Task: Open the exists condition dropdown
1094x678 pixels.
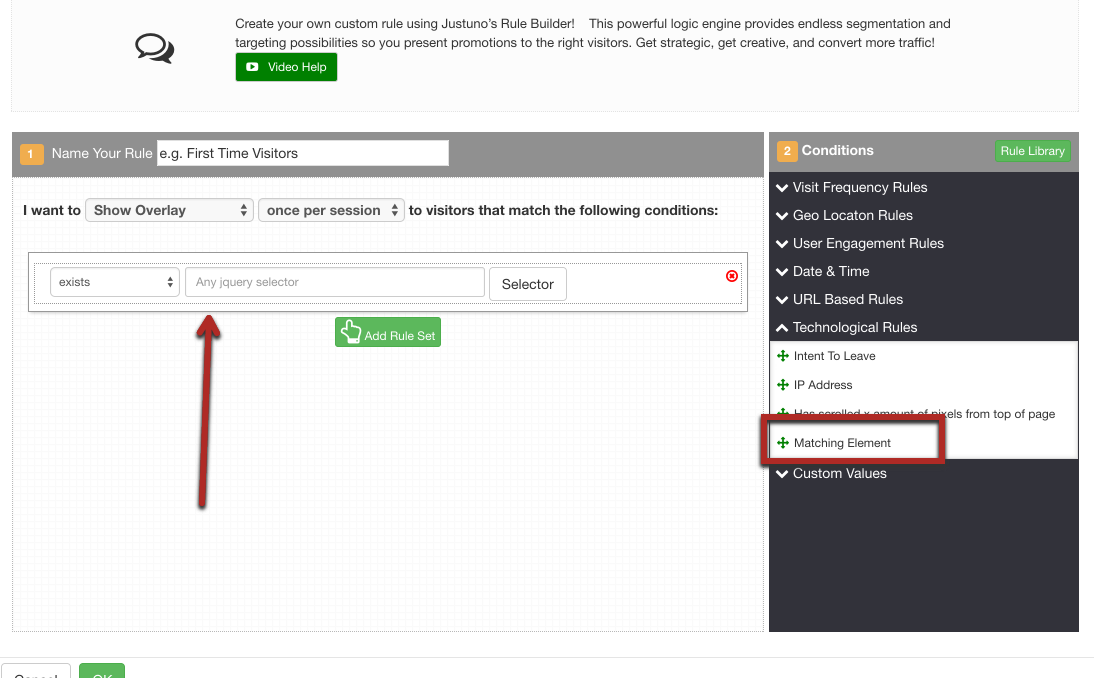Action: point(114,282)
